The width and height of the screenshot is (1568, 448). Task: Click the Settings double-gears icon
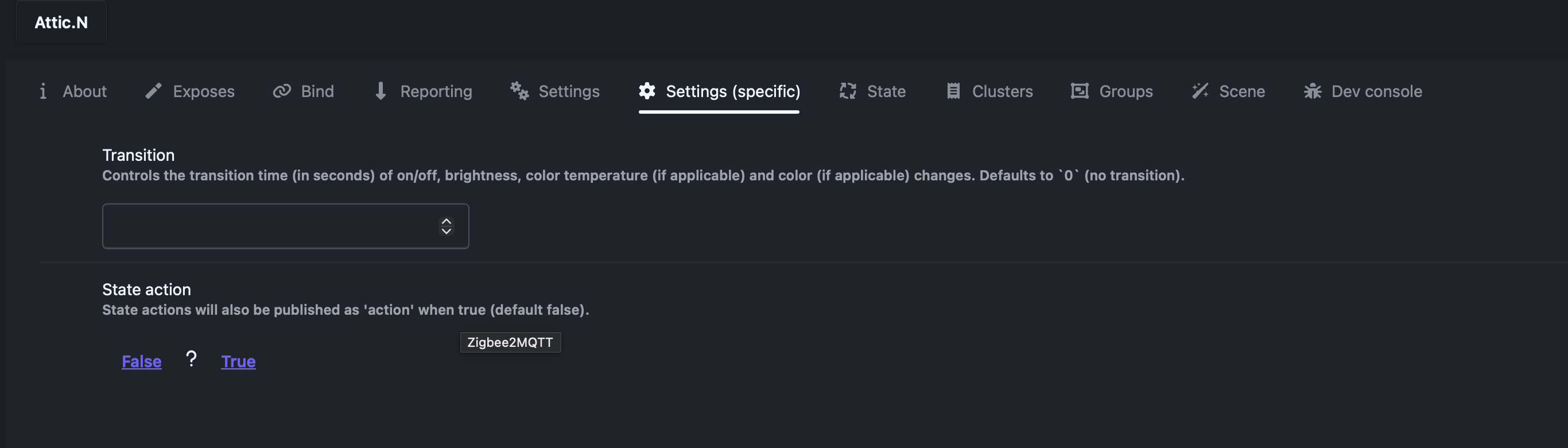click(519, 91)
